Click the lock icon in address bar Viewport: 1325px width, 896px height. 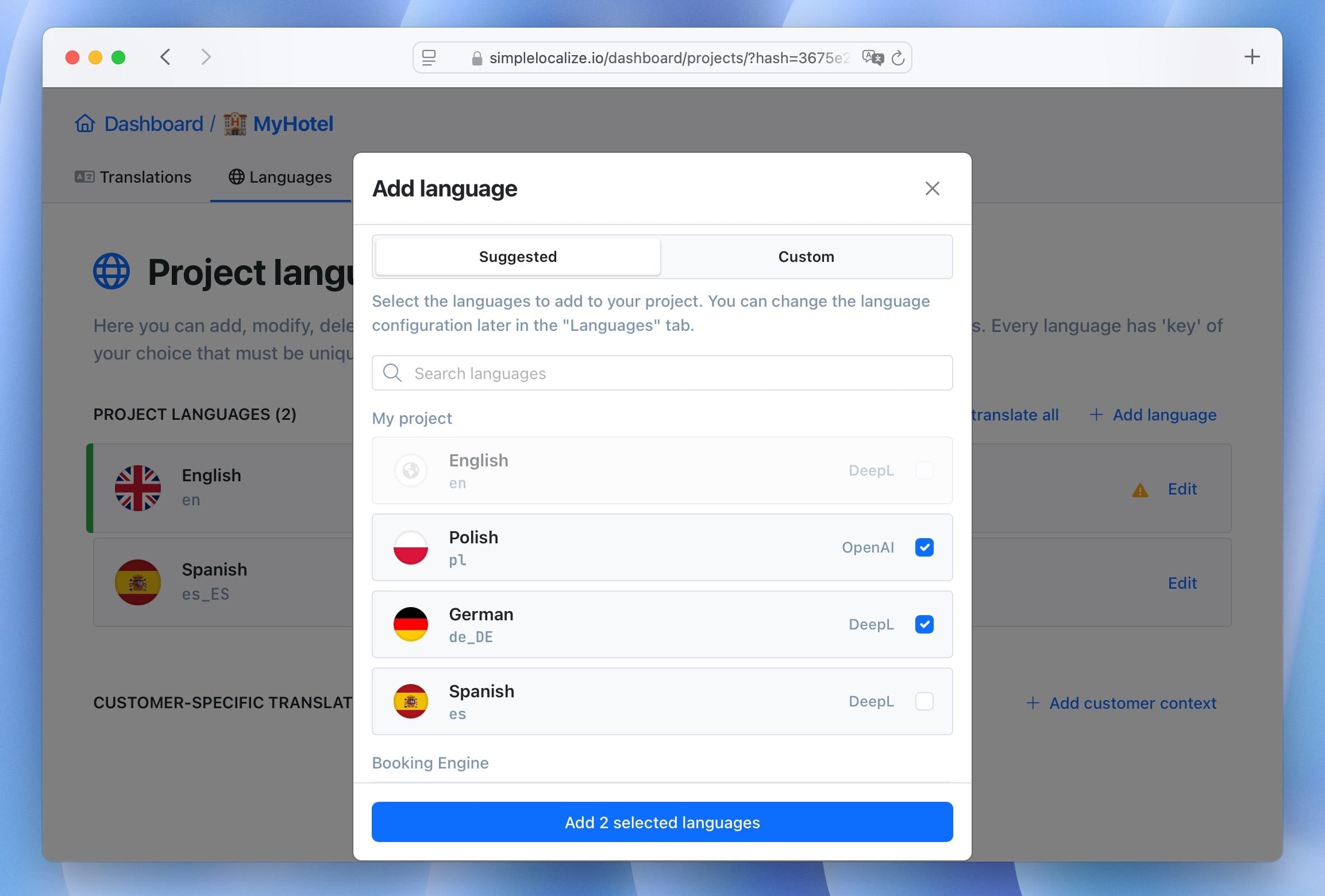pos(476,58)
